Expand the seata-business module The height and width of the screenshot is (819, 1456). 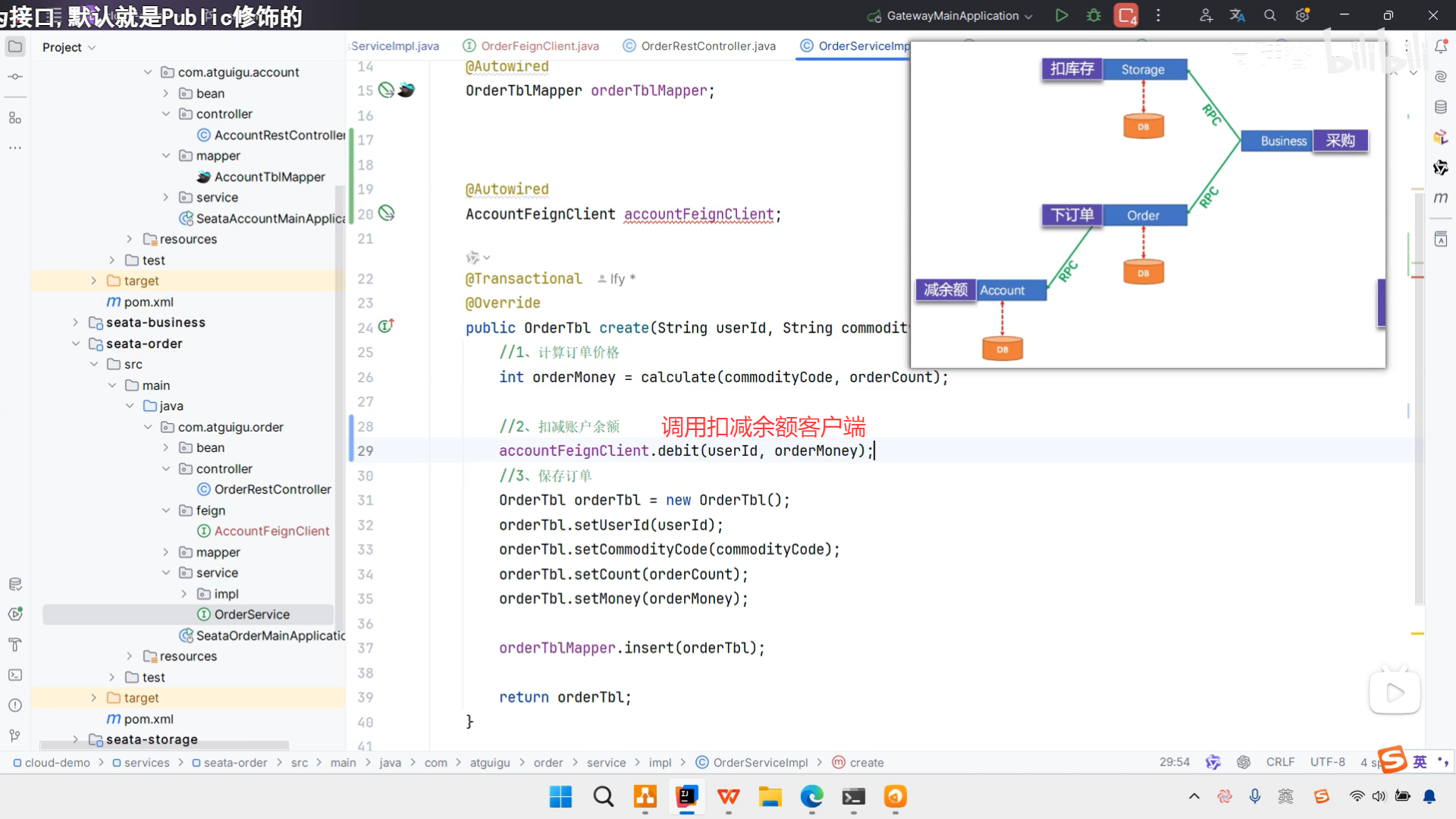[76, 322]
